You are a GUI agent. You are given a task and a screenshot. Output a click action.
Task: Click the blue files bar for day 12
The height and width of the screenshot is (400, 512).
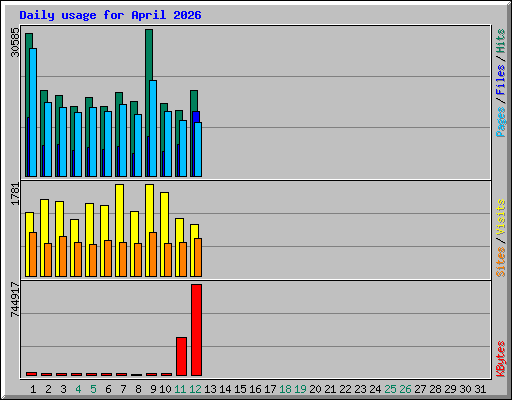[196, 117]
